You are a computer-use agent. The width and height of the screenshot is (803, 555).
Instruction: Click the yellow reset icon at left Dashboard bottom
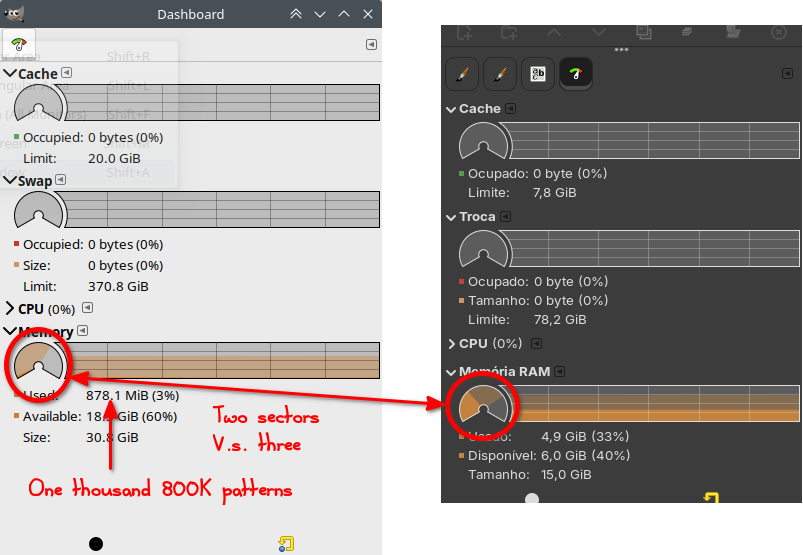[x=286, y=544]
